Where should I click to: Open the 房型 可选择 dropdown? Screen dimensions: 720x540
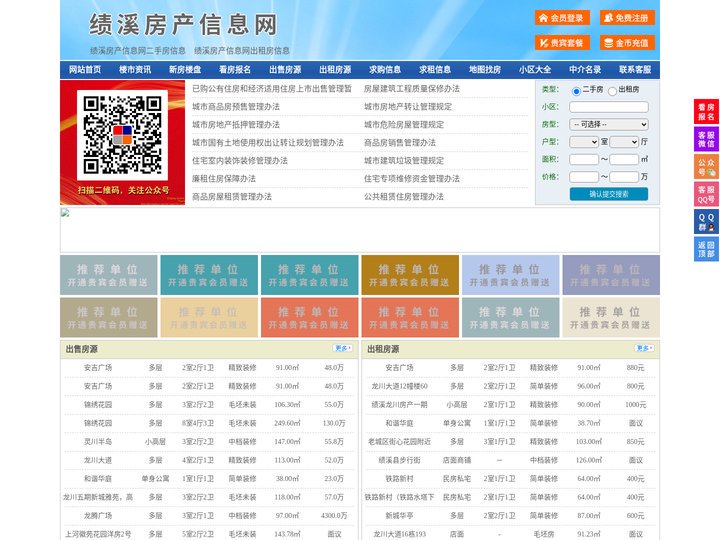pyautogui.click(x=609, y=124)
